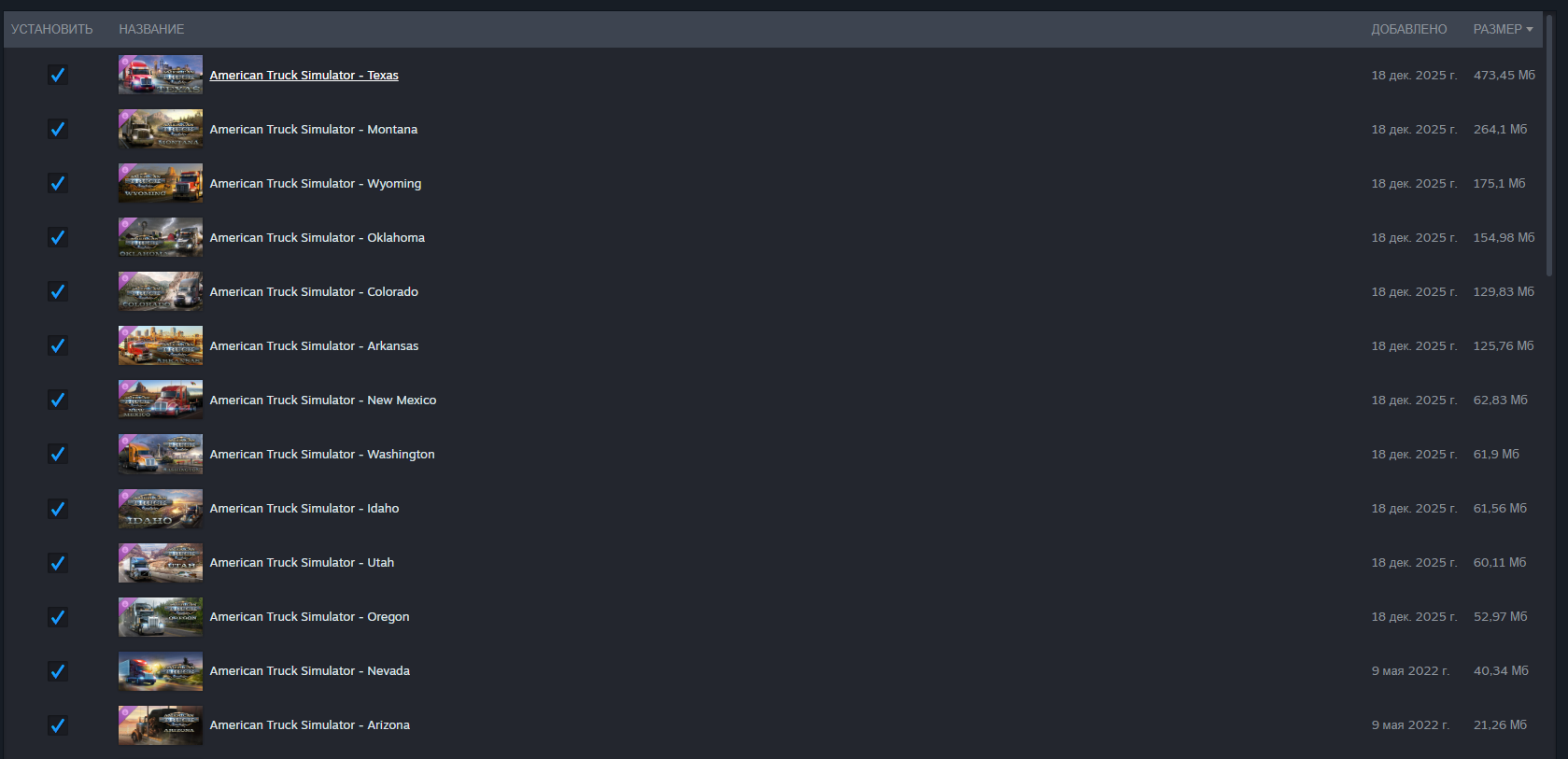Click the Nevada DLC cover icon
1568x759 pixels.
[x=160, y=670]
